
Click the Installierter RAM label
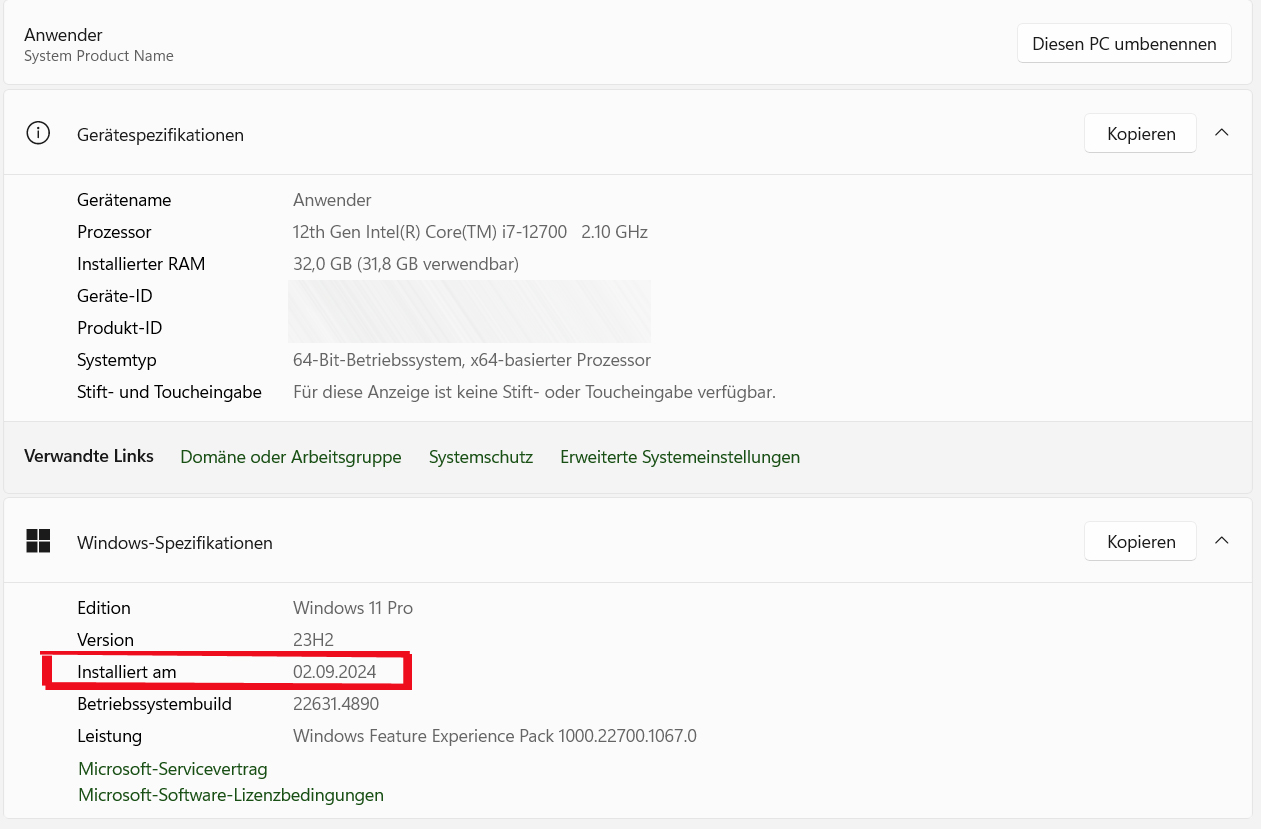(141, 264)
